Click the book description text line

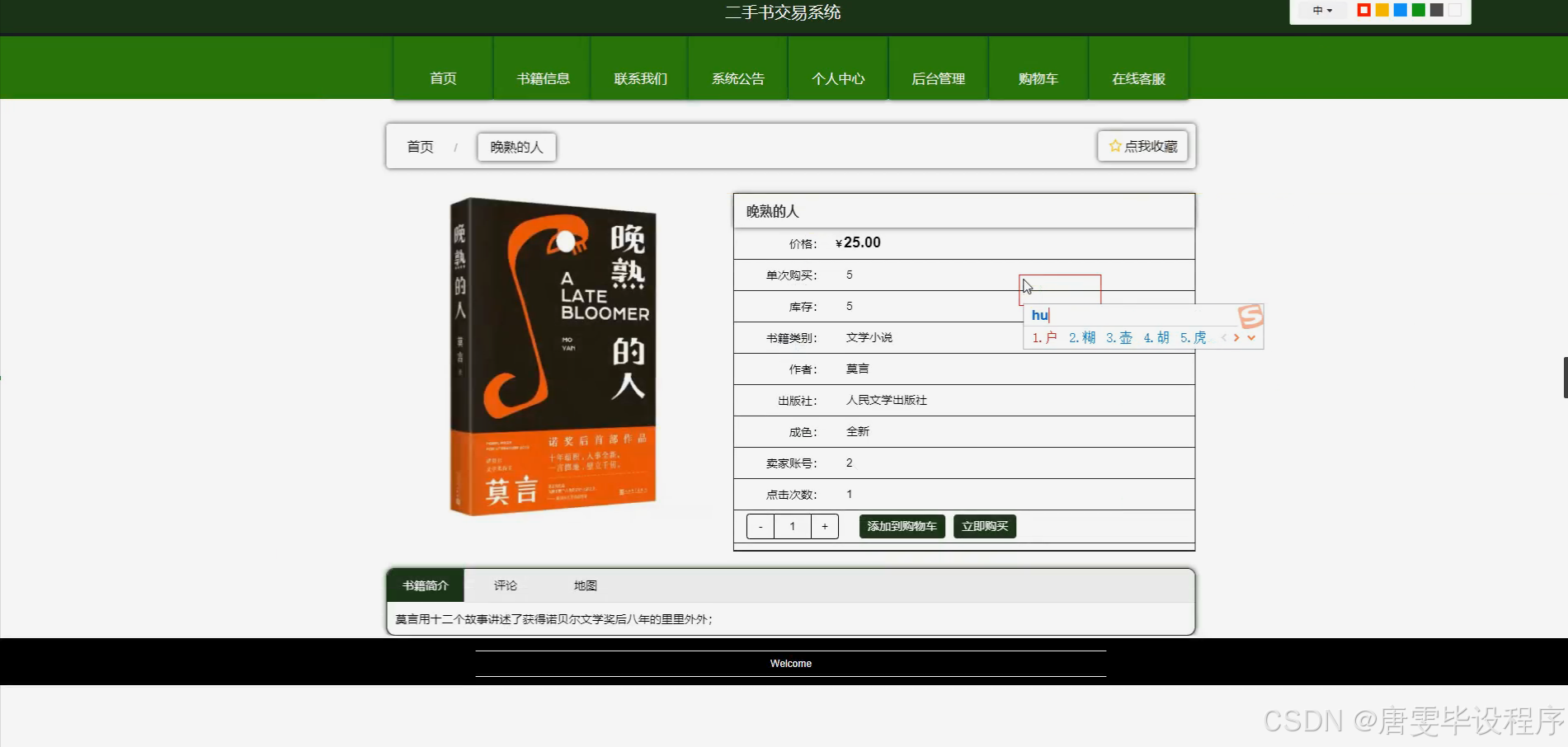click(x=554, y=619)
